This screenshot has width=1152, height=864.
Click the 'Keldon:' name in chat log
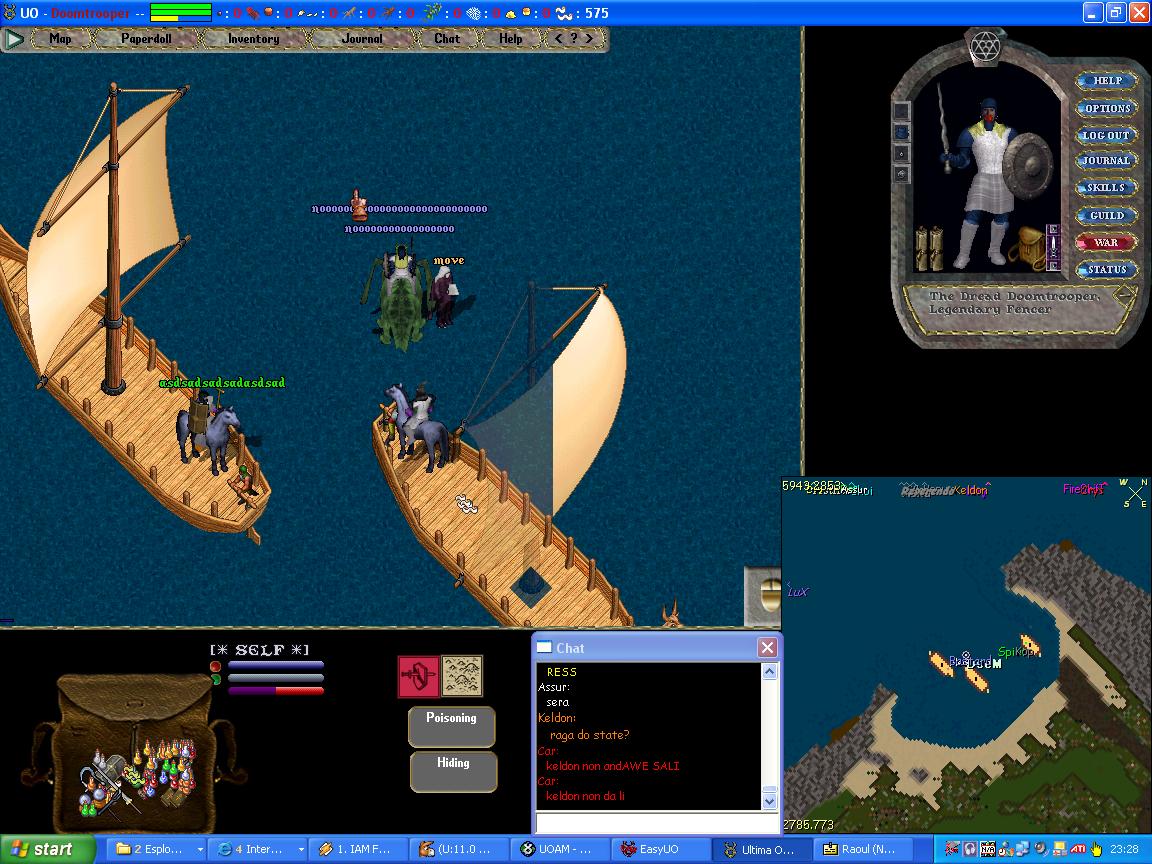tap(557, 718)
